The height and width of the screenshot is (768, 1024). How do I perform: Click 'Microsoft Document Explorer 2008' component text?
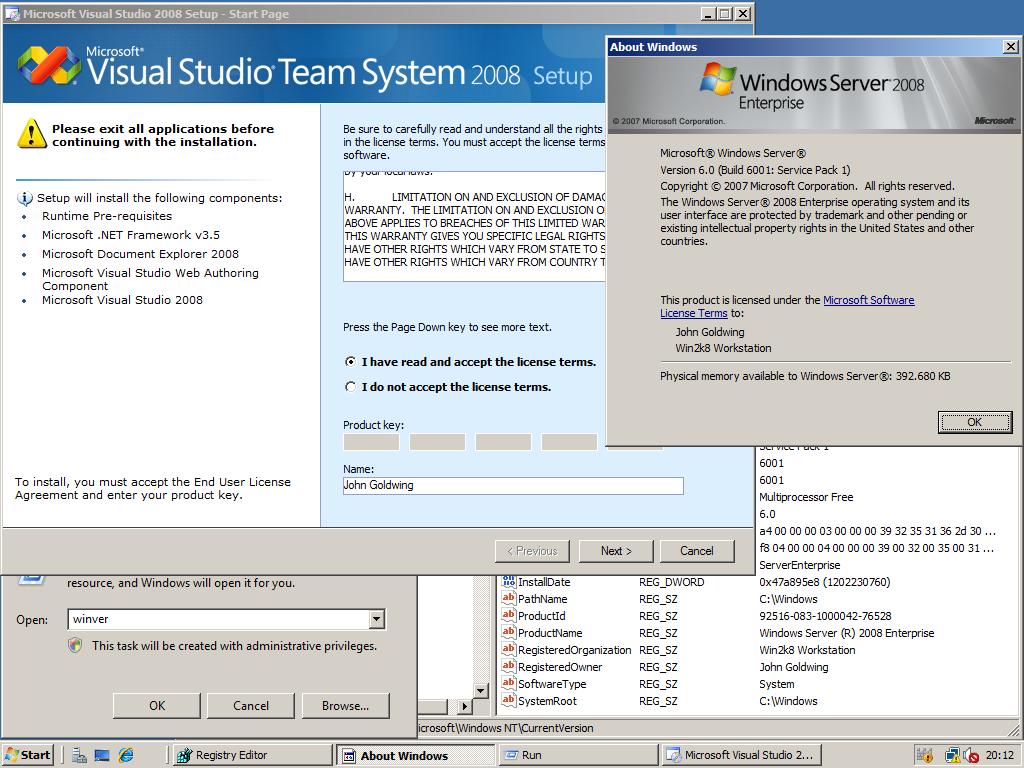[140, 254]
